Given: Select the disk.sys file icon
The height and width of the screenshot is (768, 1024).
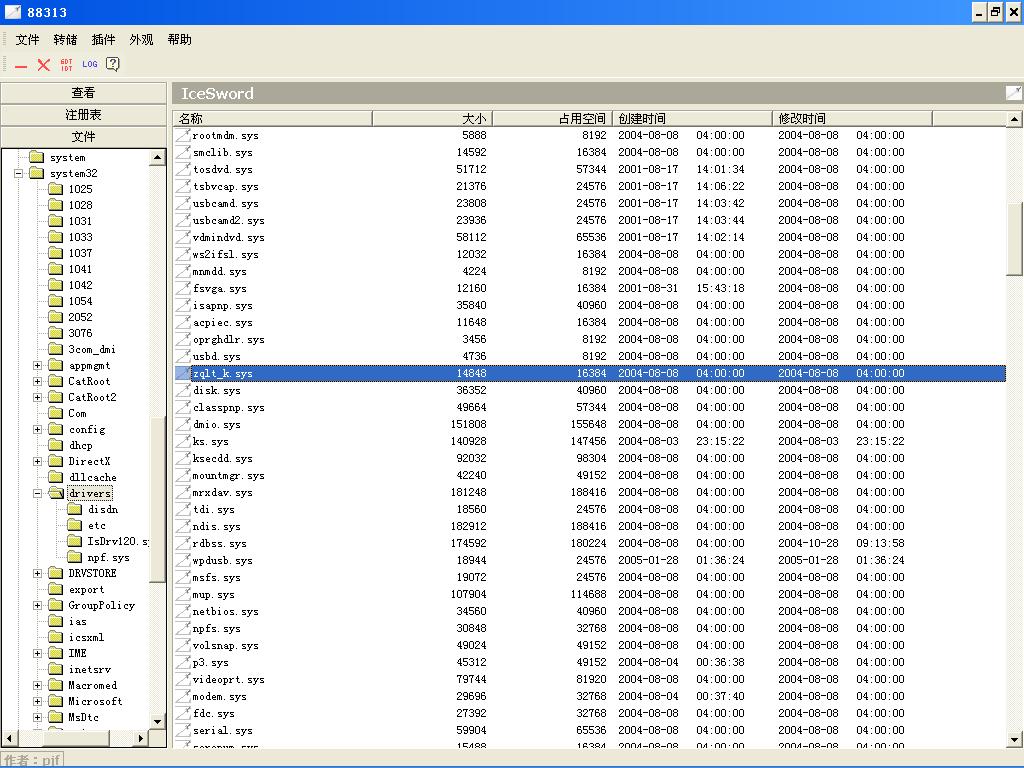Looking at the screenshot, I should pyautogui.click(x=183, y=390).
